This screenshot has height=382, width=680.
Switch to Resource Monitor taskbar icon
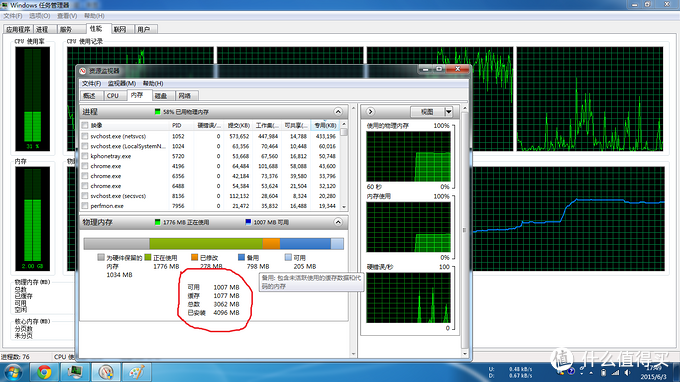[106, 372]
